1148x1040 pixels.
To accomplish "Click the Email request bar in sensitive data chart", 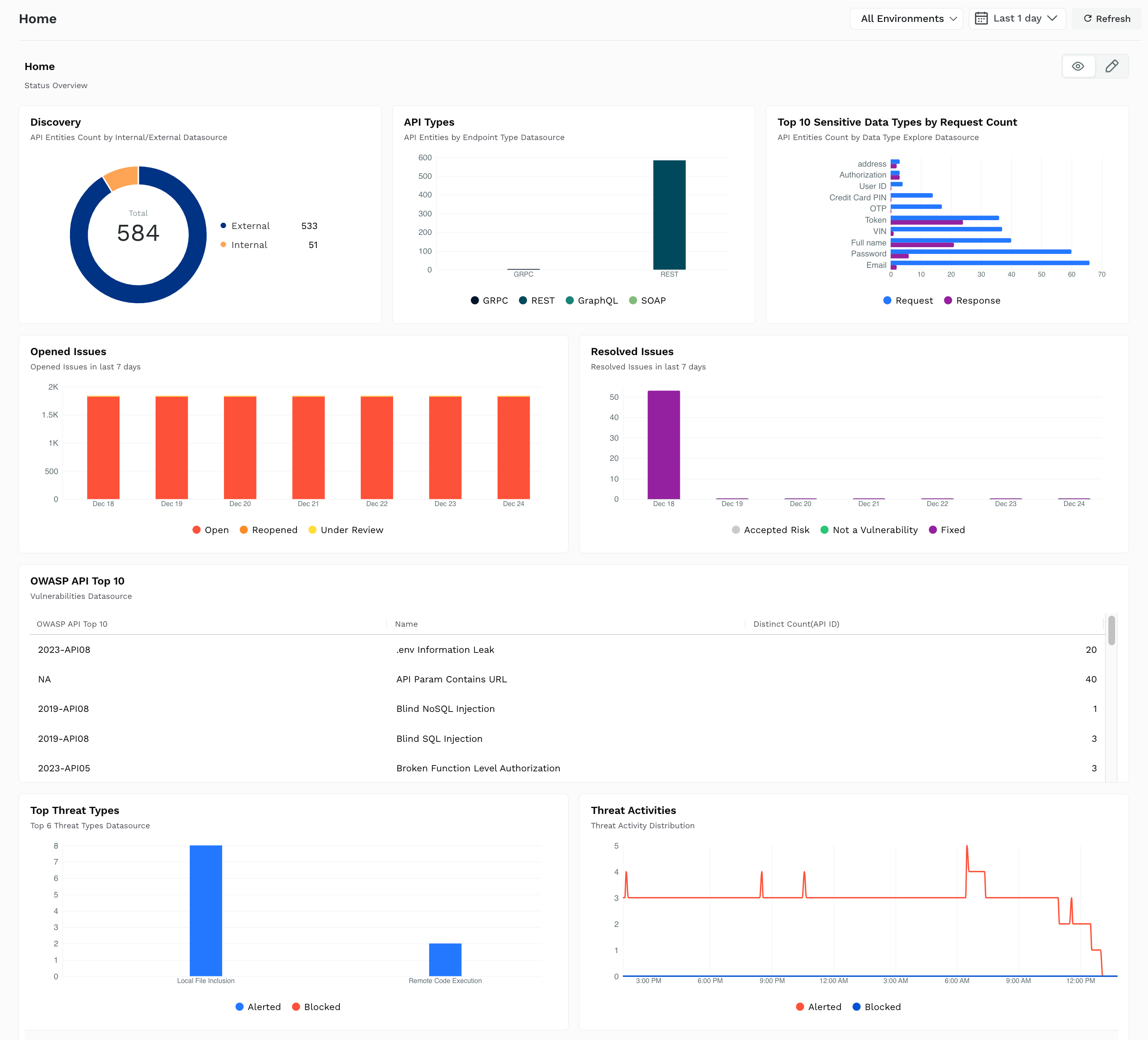I will [990, 263].
